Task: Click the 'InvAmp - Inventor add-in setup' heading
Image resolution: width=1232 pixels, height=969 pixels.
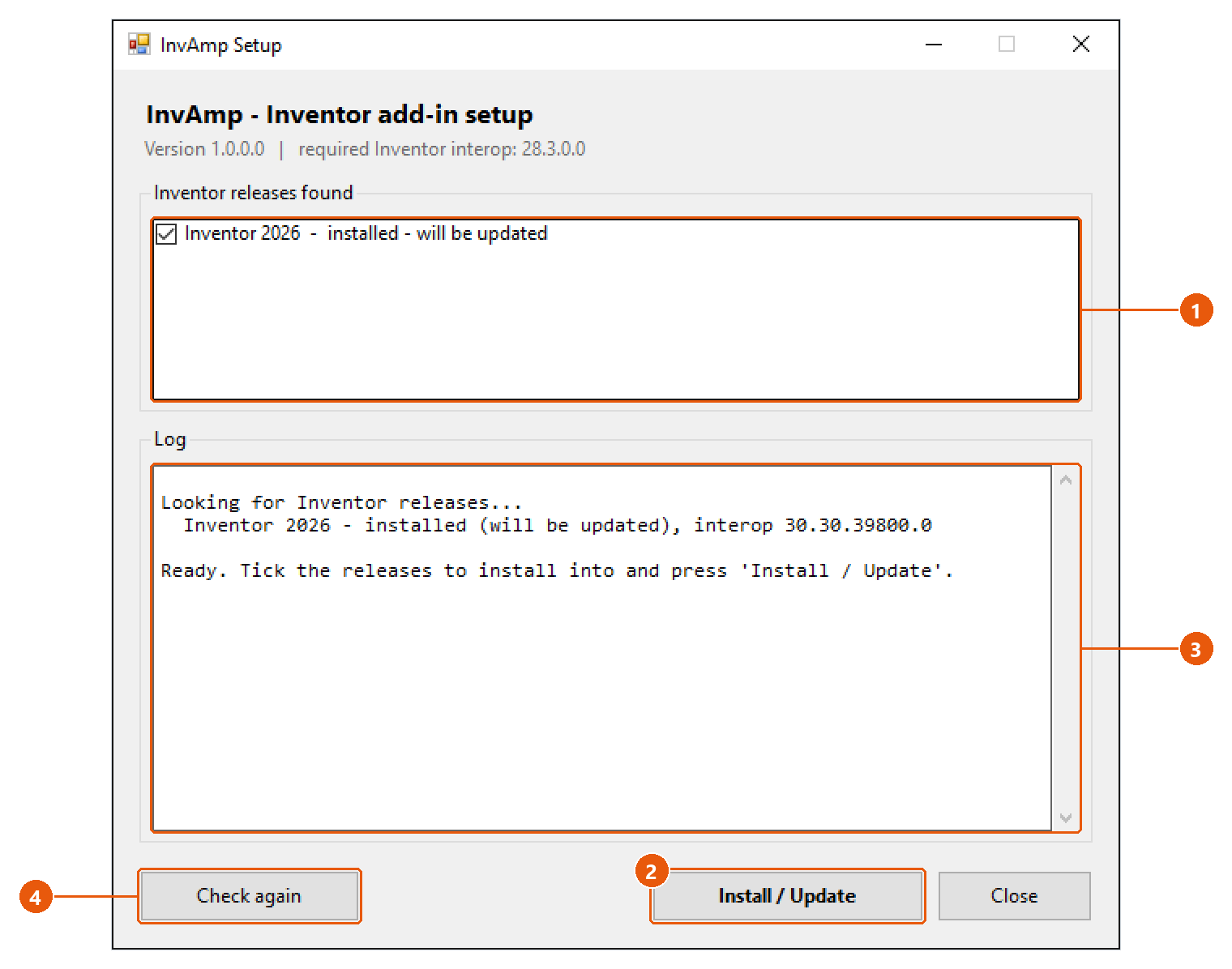Action: click(340, 114)
